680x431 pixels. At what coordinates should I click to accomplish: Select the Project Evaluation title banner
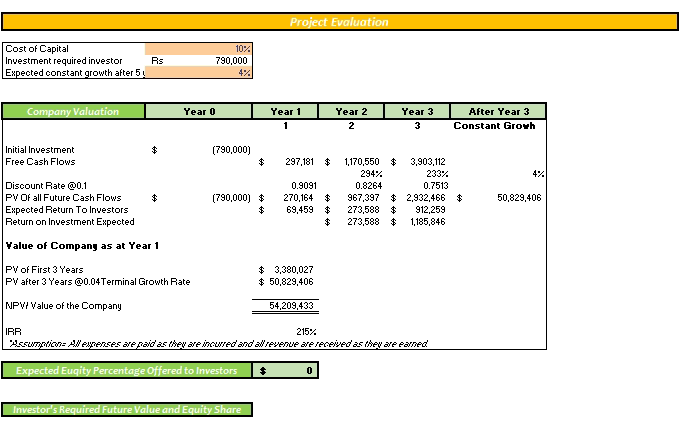click(x=340, y=22)
